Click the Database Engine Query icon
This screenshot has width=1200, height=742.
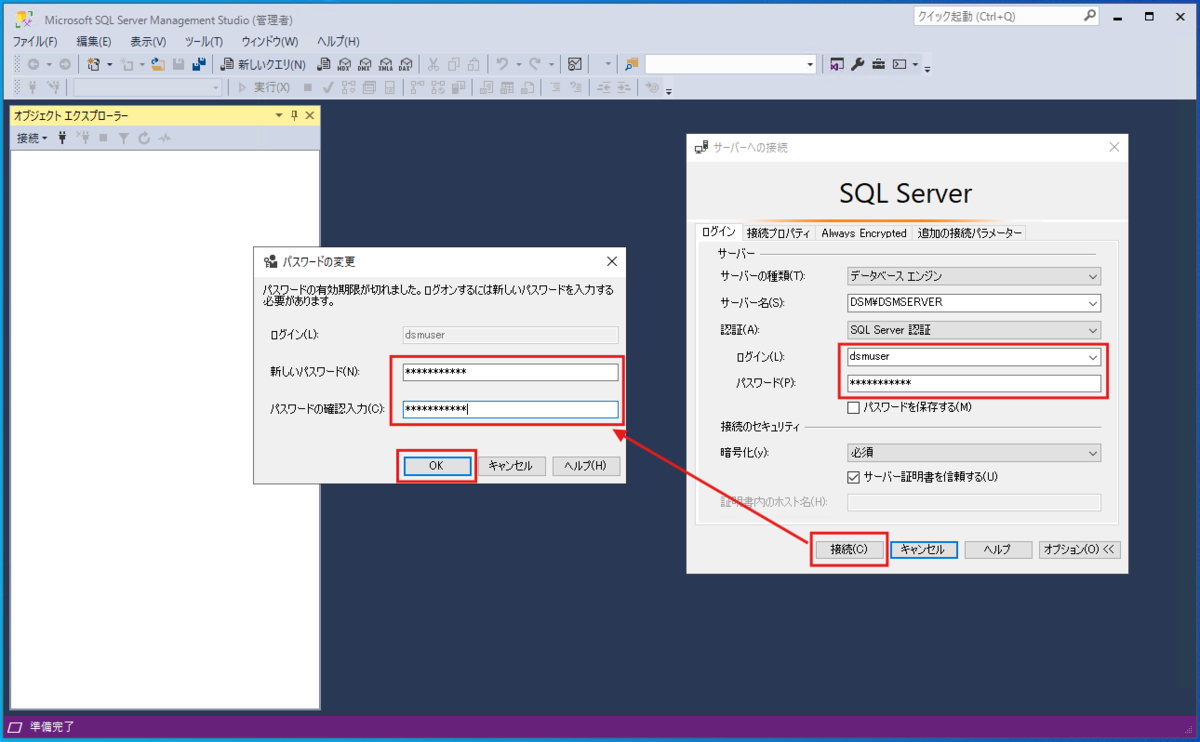pos(324,64)
